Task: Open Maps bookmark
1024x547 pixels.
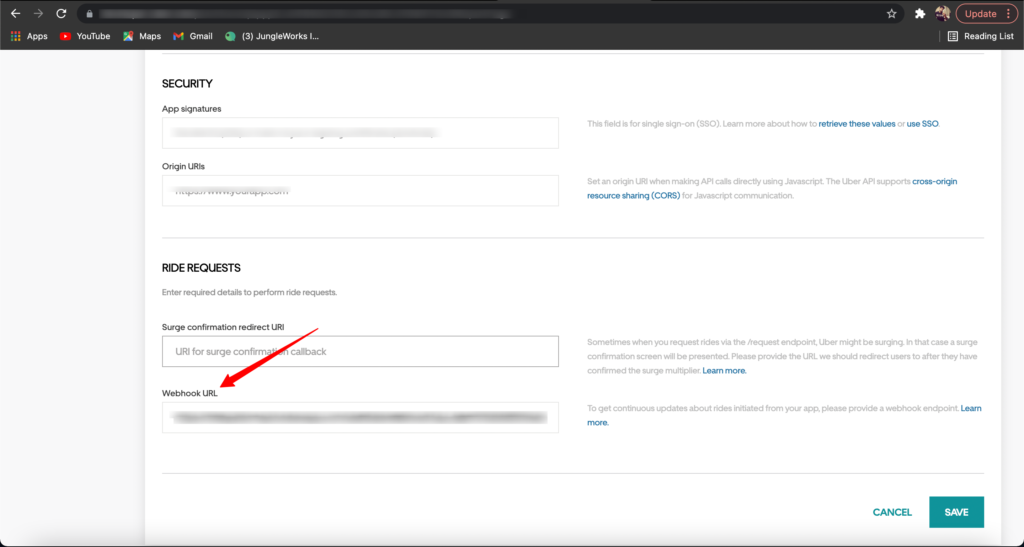Action: coord(141,36)
